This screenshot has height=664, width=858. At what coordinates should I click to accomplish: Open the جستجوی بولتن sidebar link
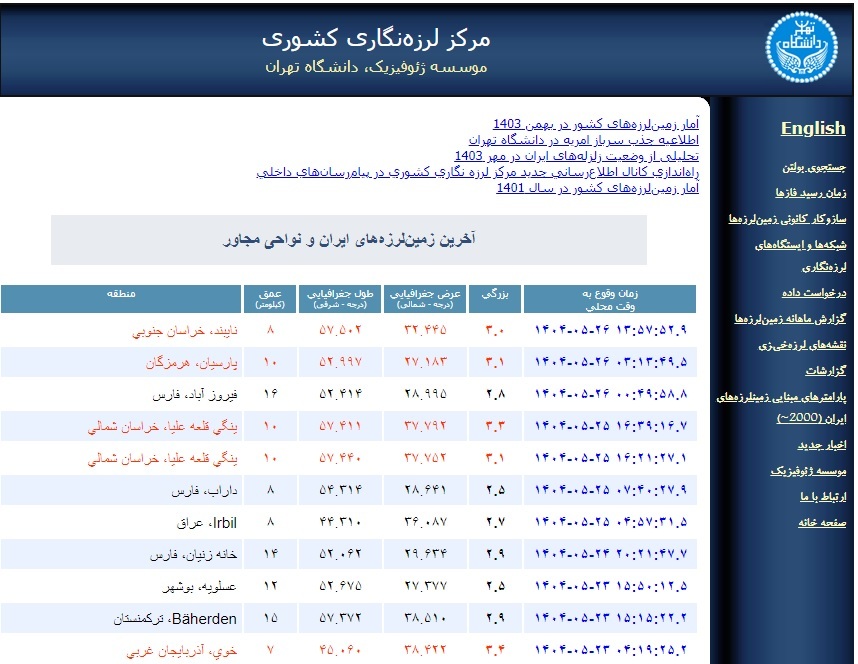tap(814, 167)
